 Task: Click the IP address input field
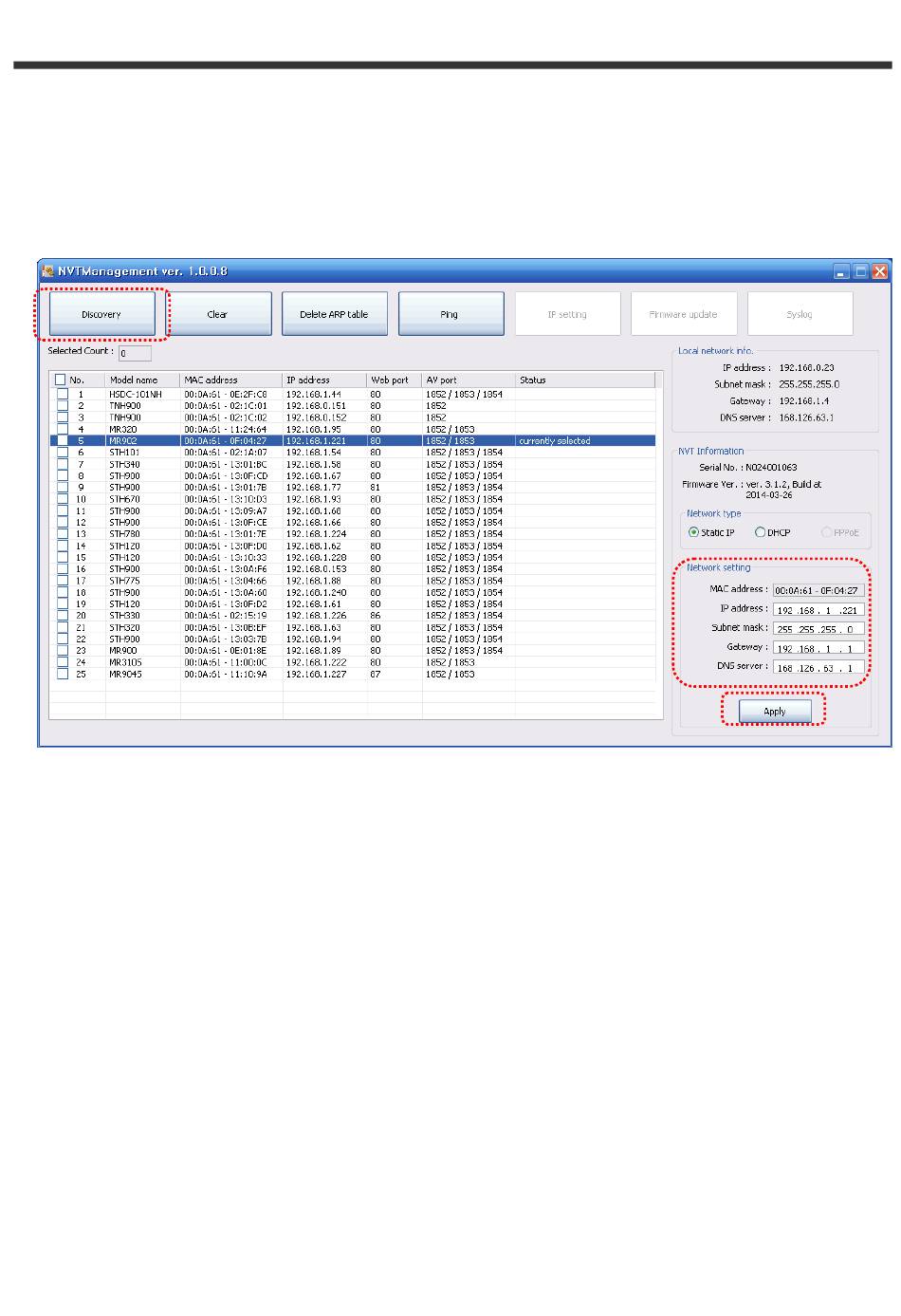[818, 610]
